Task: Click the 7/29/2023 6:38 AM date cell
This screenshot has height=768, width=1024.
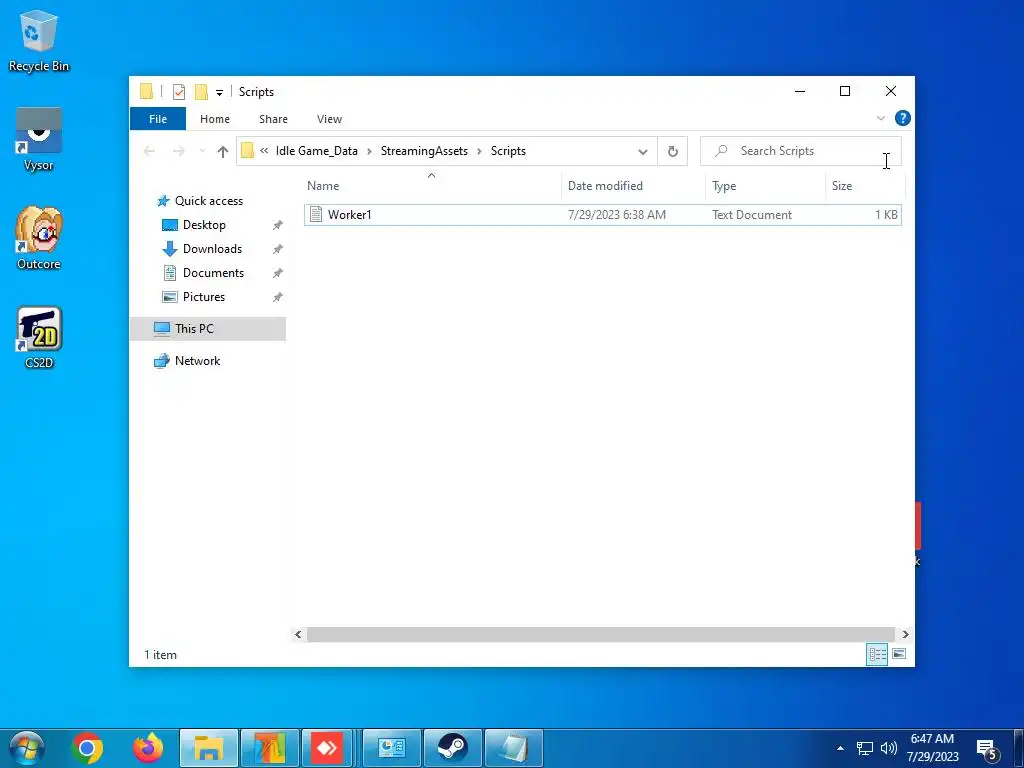Action: click(x=616, y=215)
